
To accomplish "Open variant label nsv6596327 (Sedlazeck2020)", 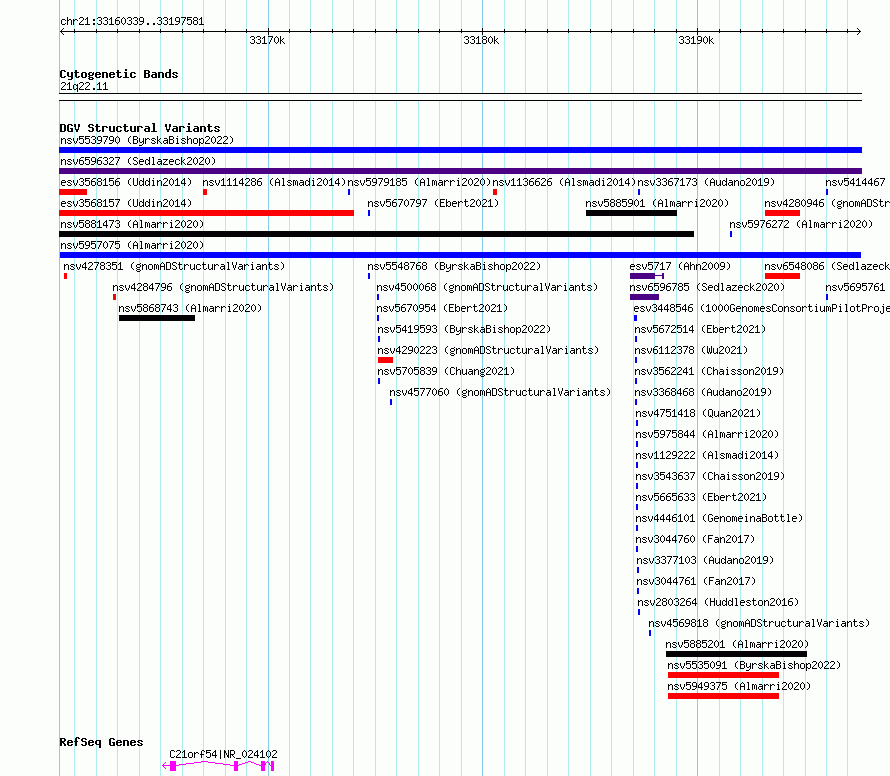I will coord(138,161).
